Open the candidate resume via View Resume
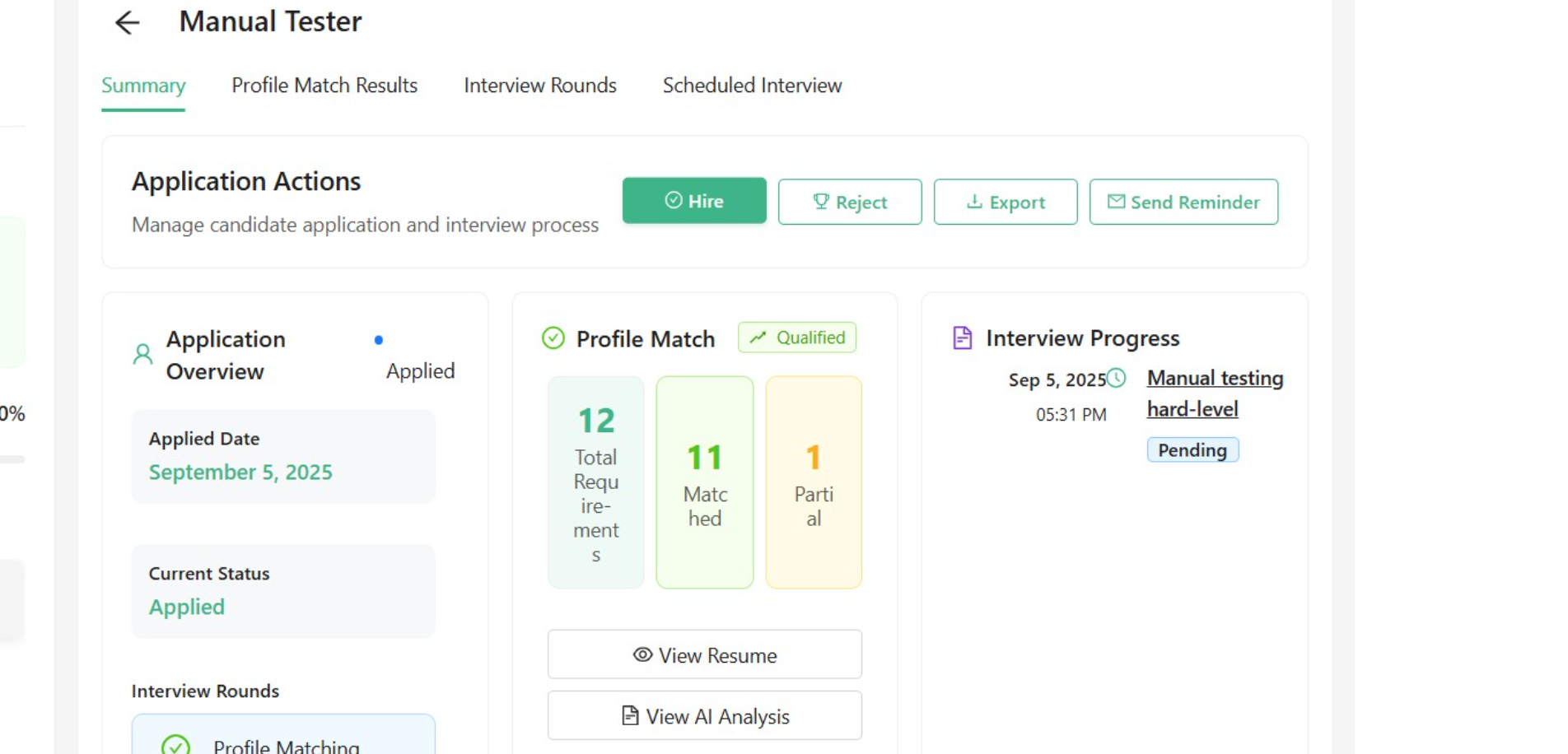The width and height of the screenshot is (1568, 754). pyautogui.click(x=704, y=655)
